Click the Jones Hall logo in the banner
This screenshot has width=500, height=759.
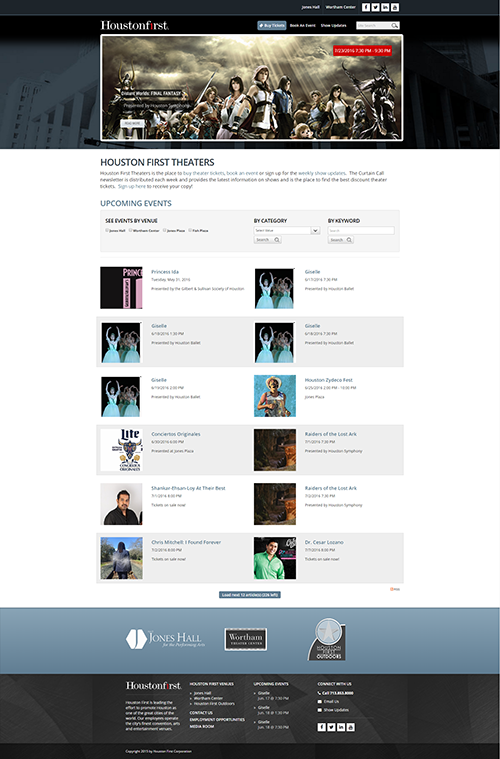pos(164,639)
